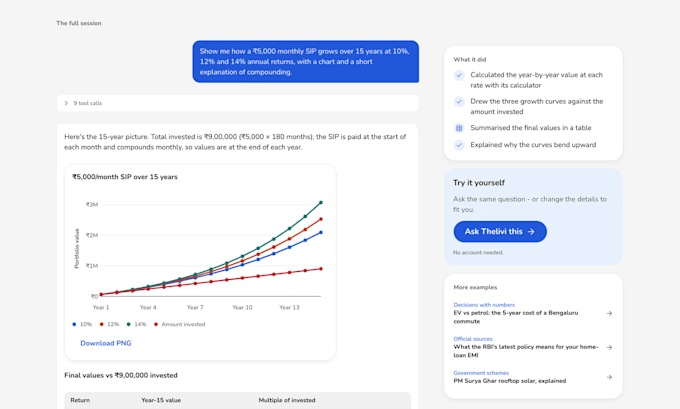Screen dimensions: 680x409
Task: Click the 'Multiple of invested' column header
Action: (287, 400)
